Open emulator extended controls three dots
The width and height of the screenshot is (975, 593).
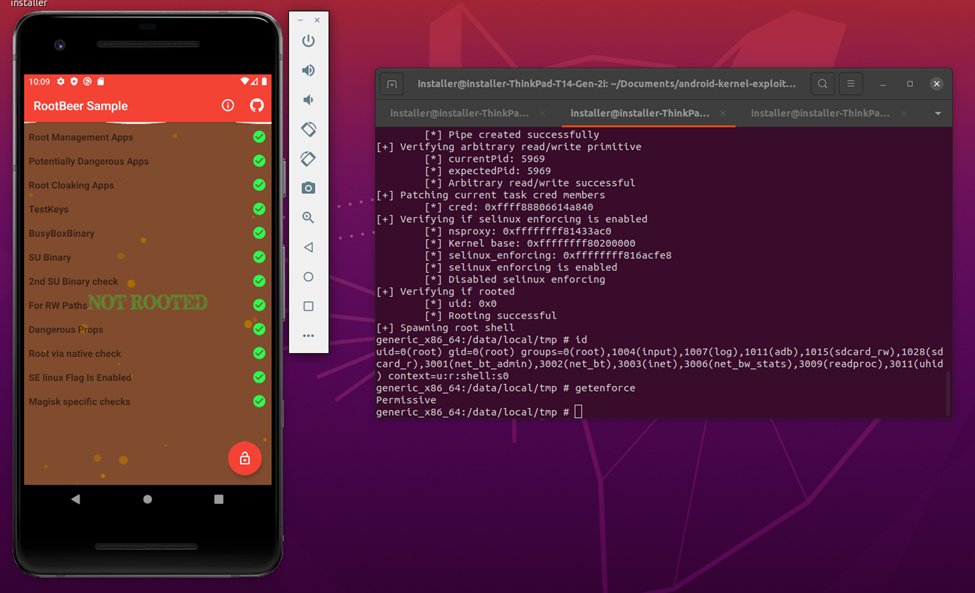pyautogui.click(x=308, y=336)
